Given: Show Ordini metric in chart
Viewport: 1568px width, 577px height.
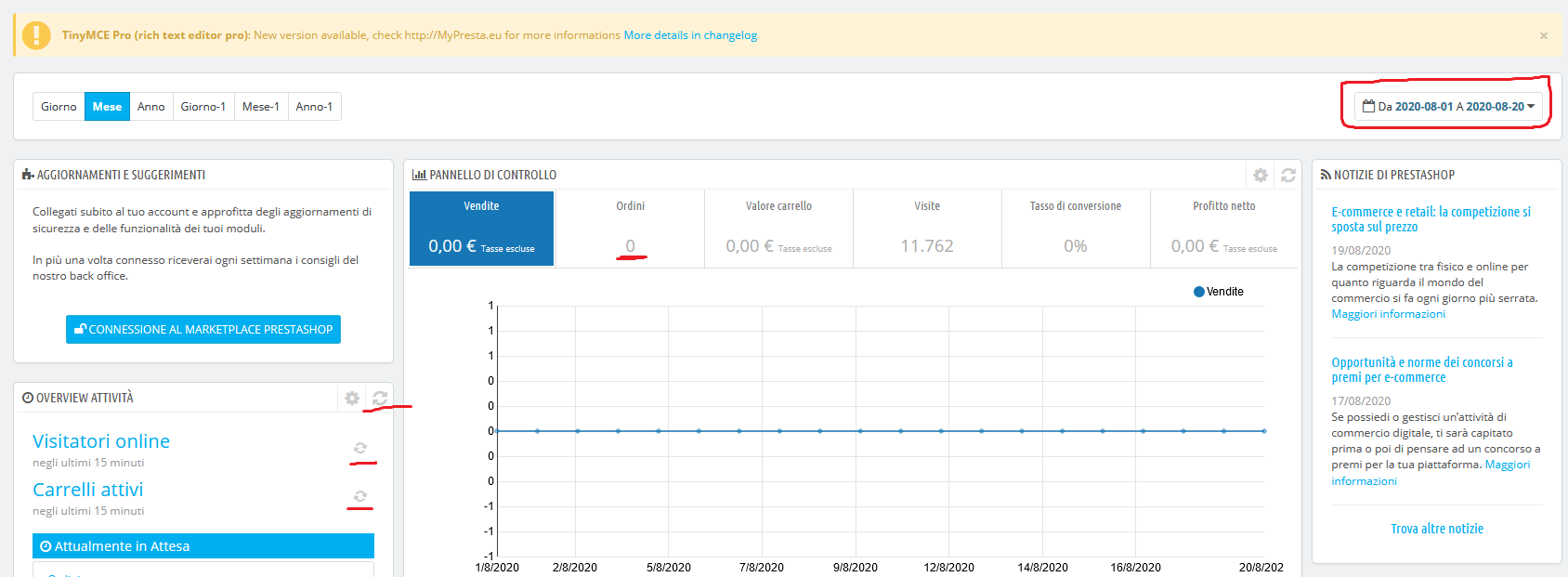Looking at the screenshot, I should click(x=630, y=229).
